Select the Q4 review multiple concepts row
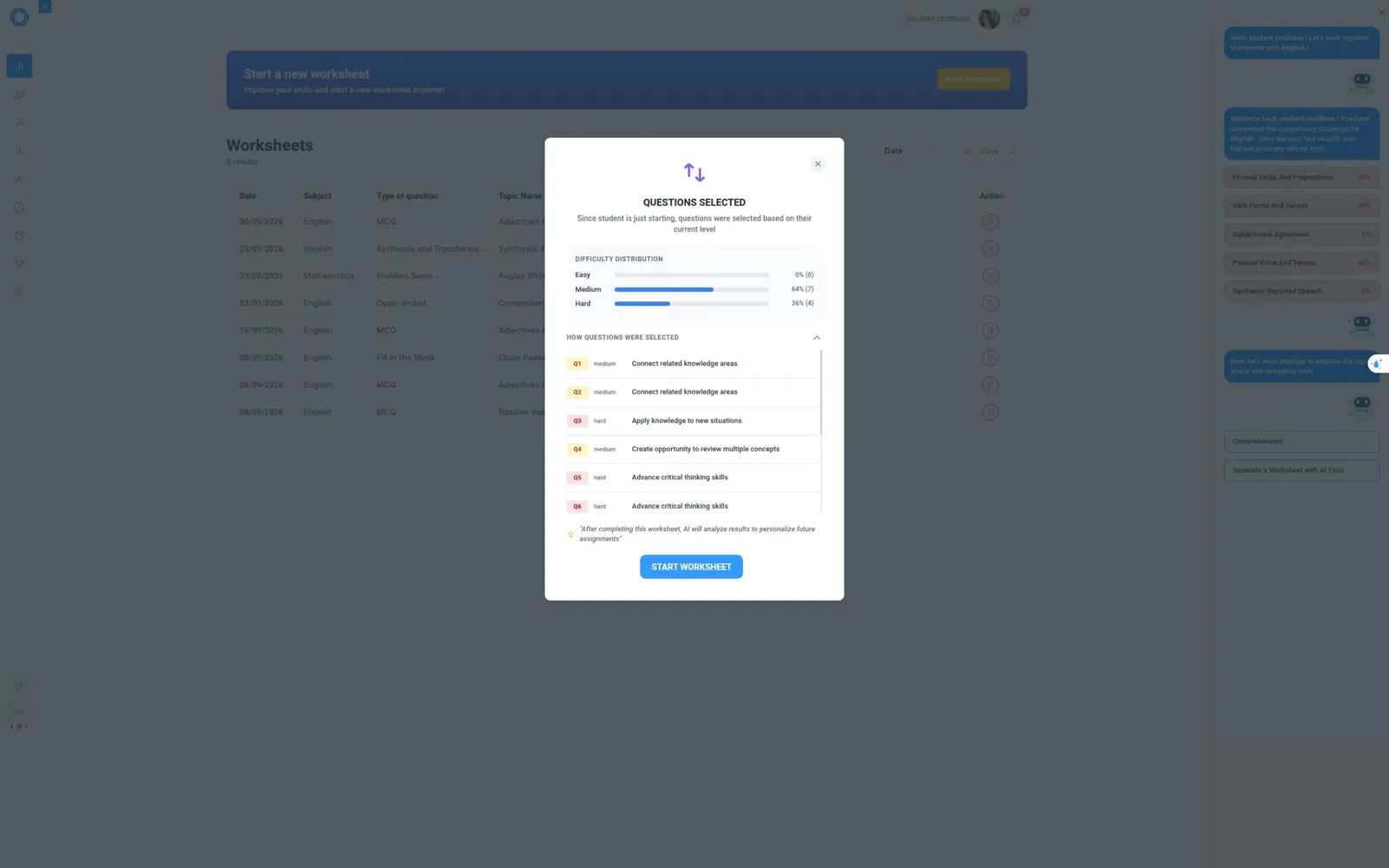The width and height of the screenshot is (1389, 868). (692, 450)
